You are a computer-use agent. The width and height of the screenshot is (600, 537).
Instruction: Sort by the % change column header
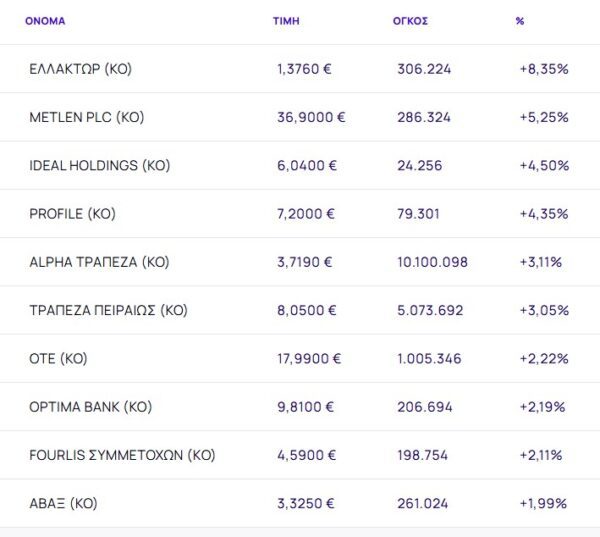(x=520, y=20)
